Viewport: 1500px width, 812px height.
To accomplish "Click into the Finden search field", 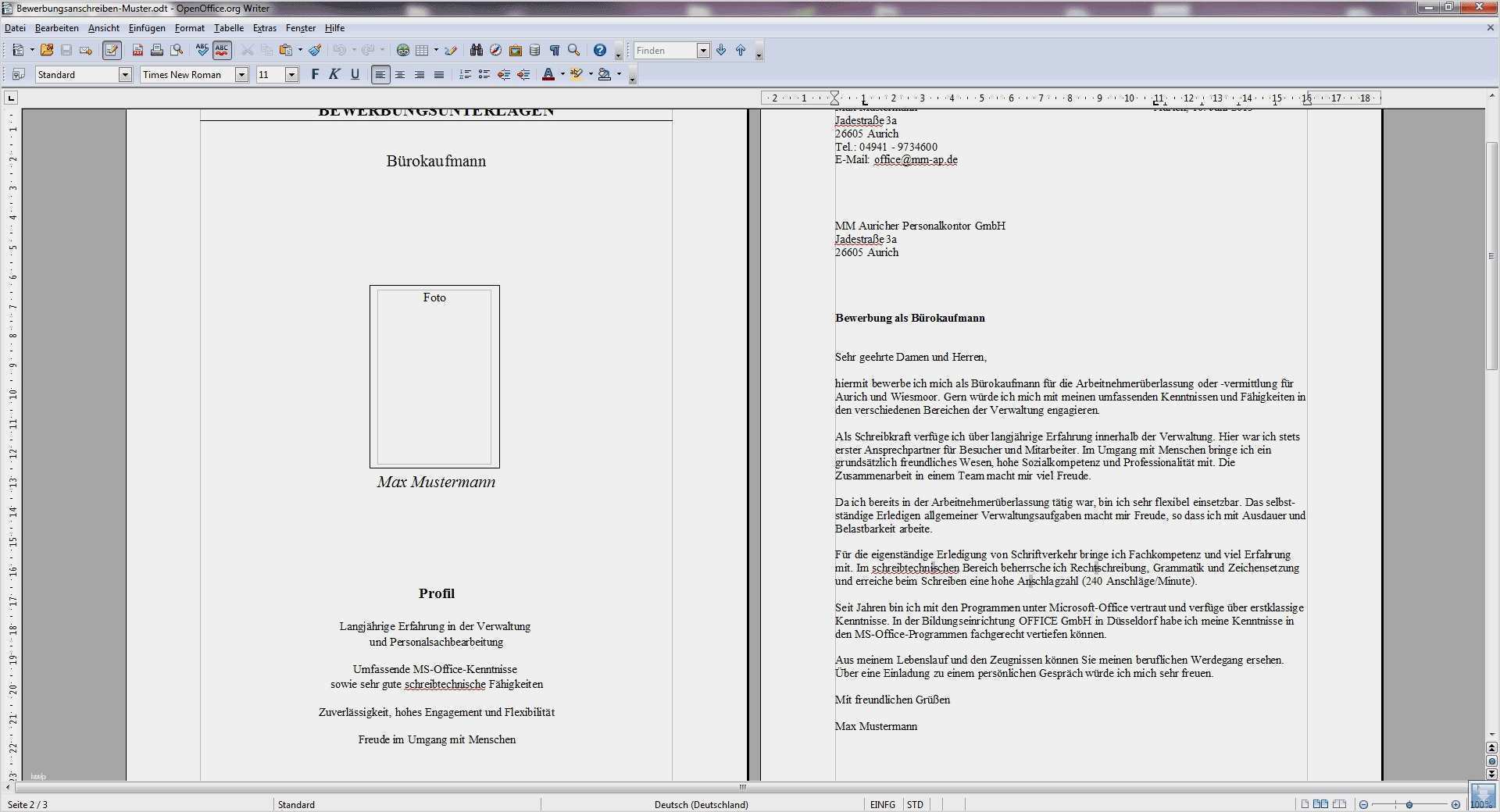I will point(664,51).
